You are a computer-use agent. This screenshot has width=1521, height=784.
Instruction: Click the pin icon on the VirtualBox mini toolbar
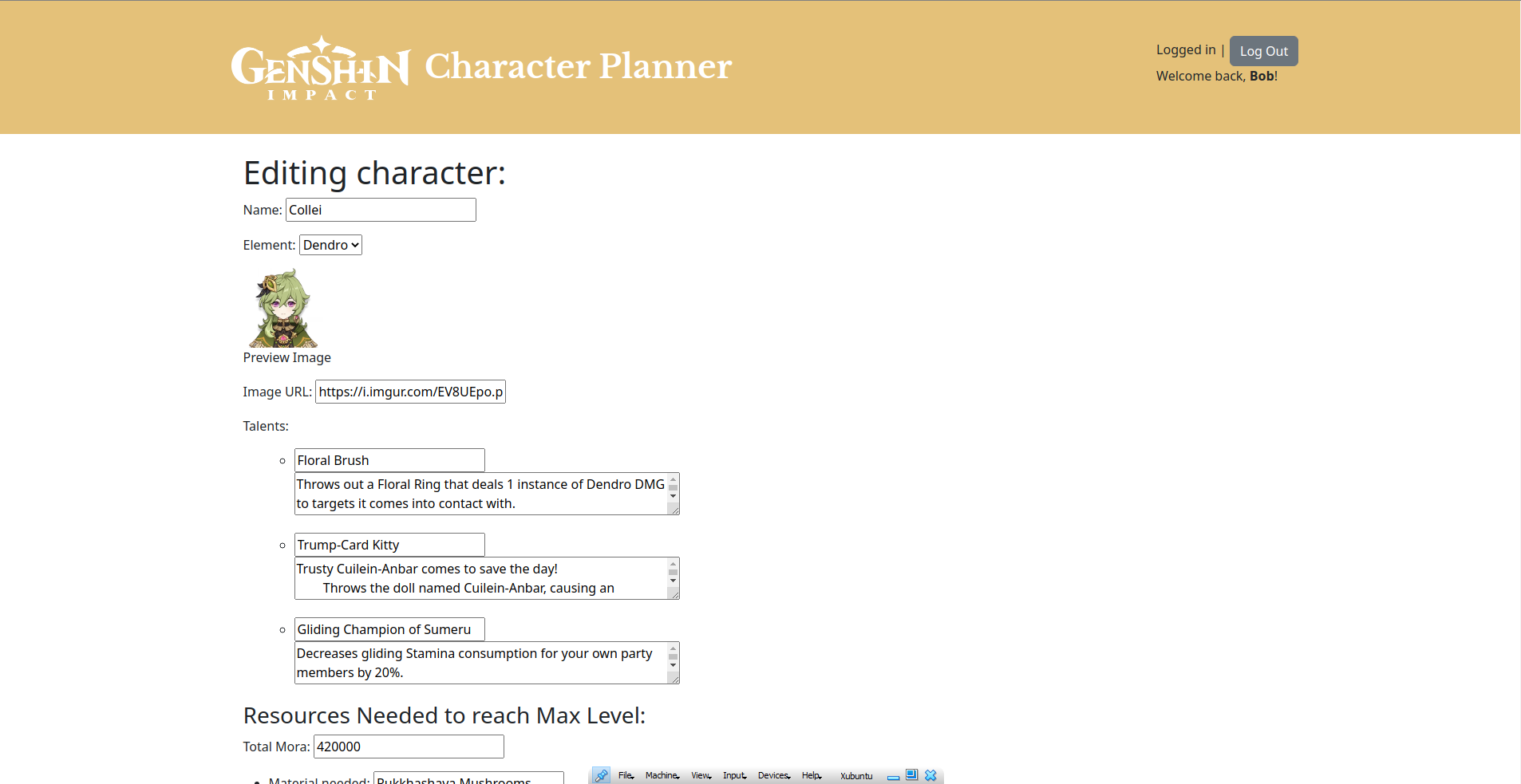[600, 774]
